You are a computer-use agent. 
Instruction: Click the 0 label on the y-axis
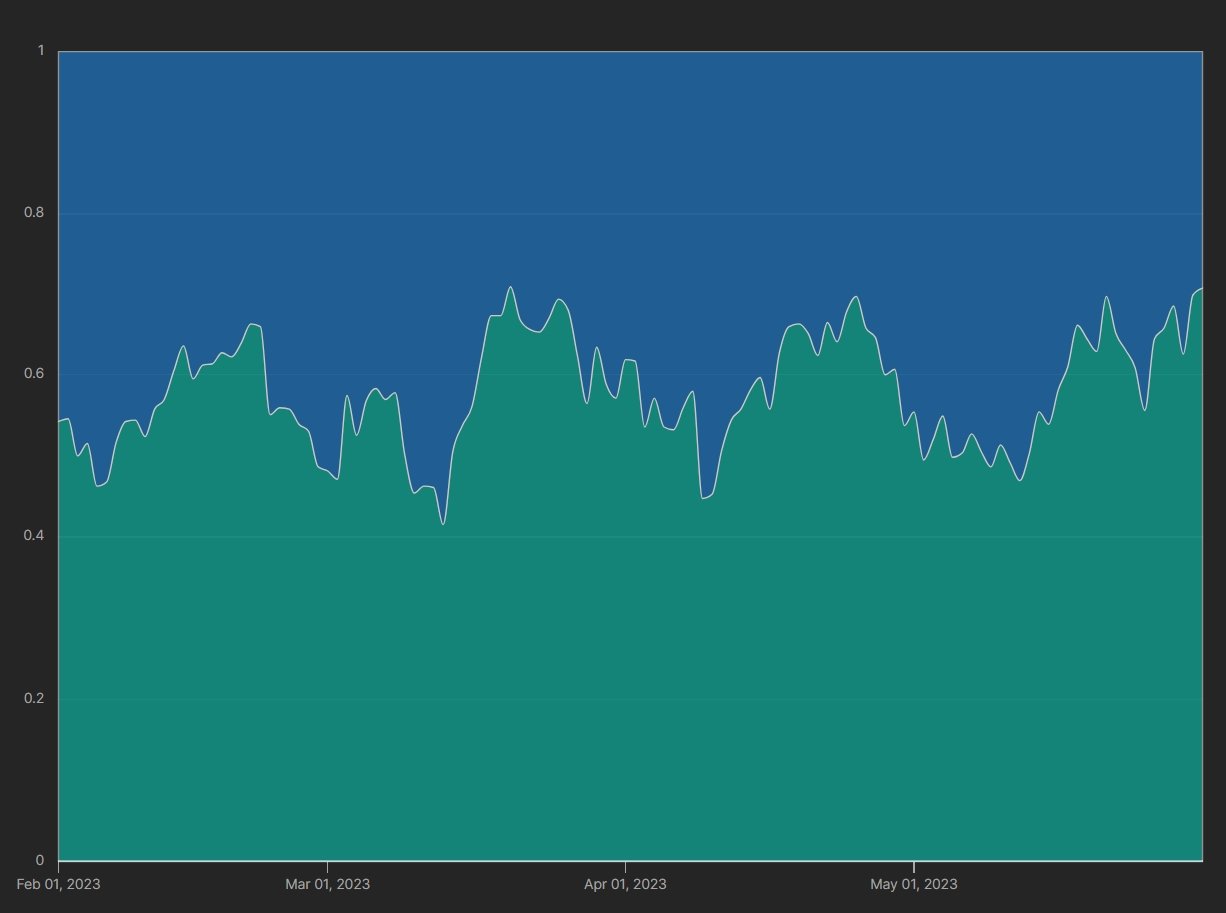point(40,860)
